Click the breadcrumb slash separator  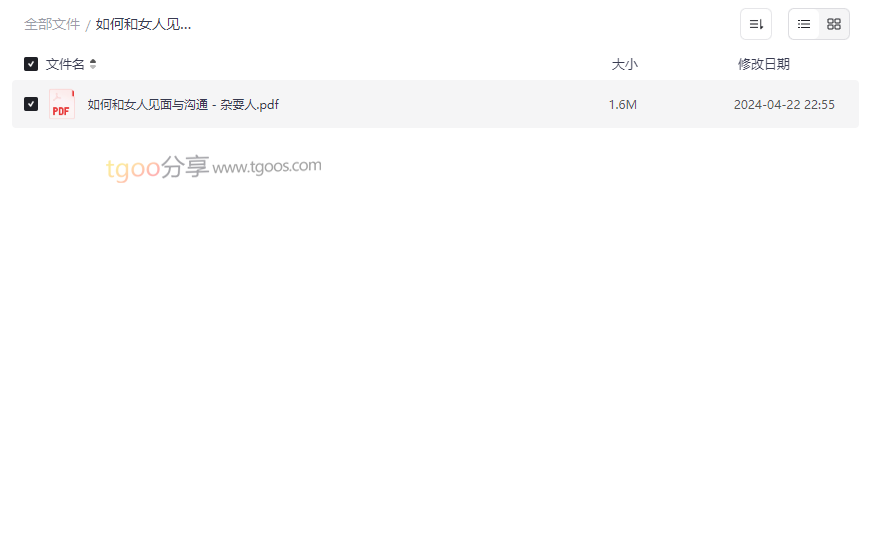point(88,26)
